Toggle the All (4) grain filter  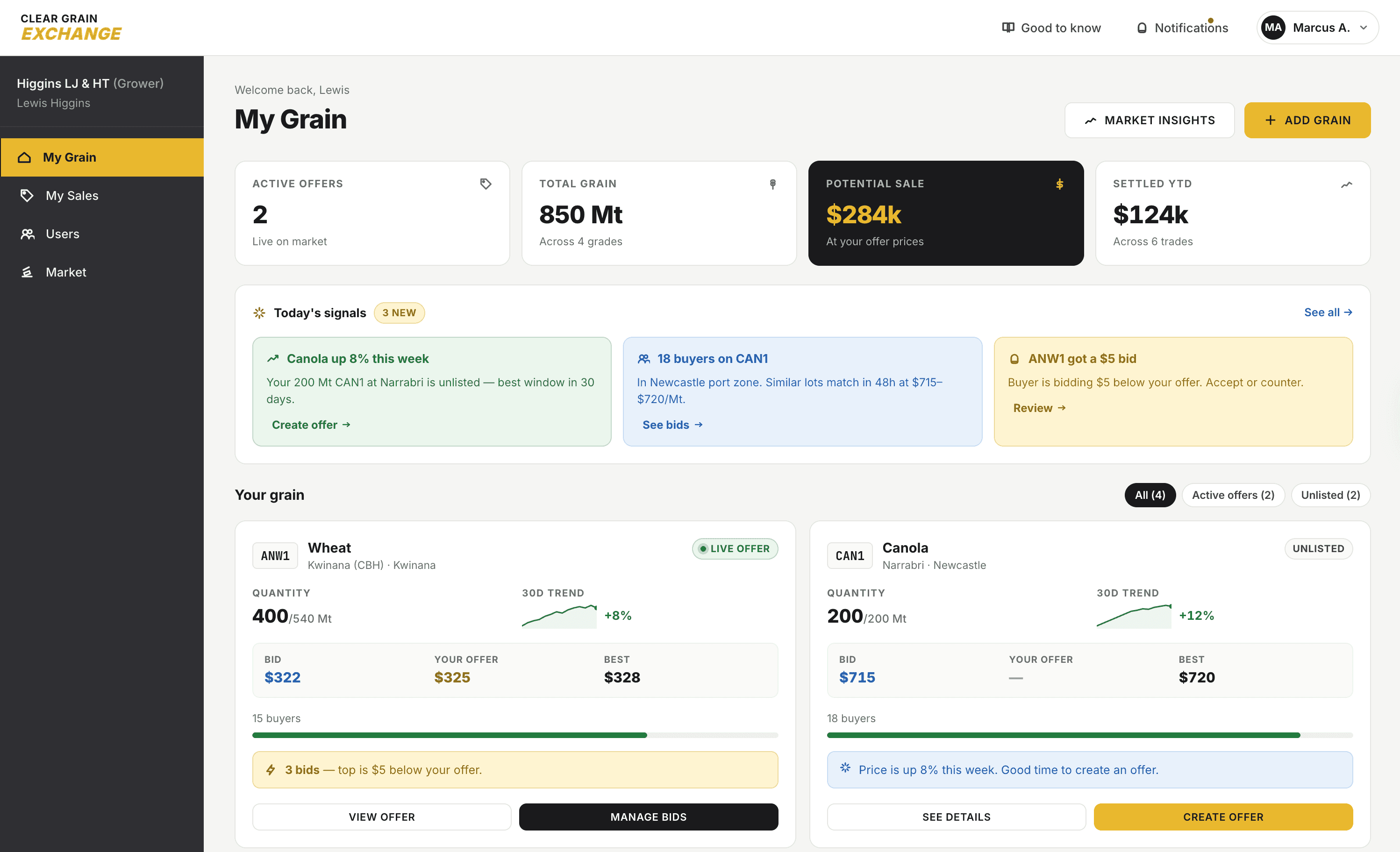pos(1150,495)
